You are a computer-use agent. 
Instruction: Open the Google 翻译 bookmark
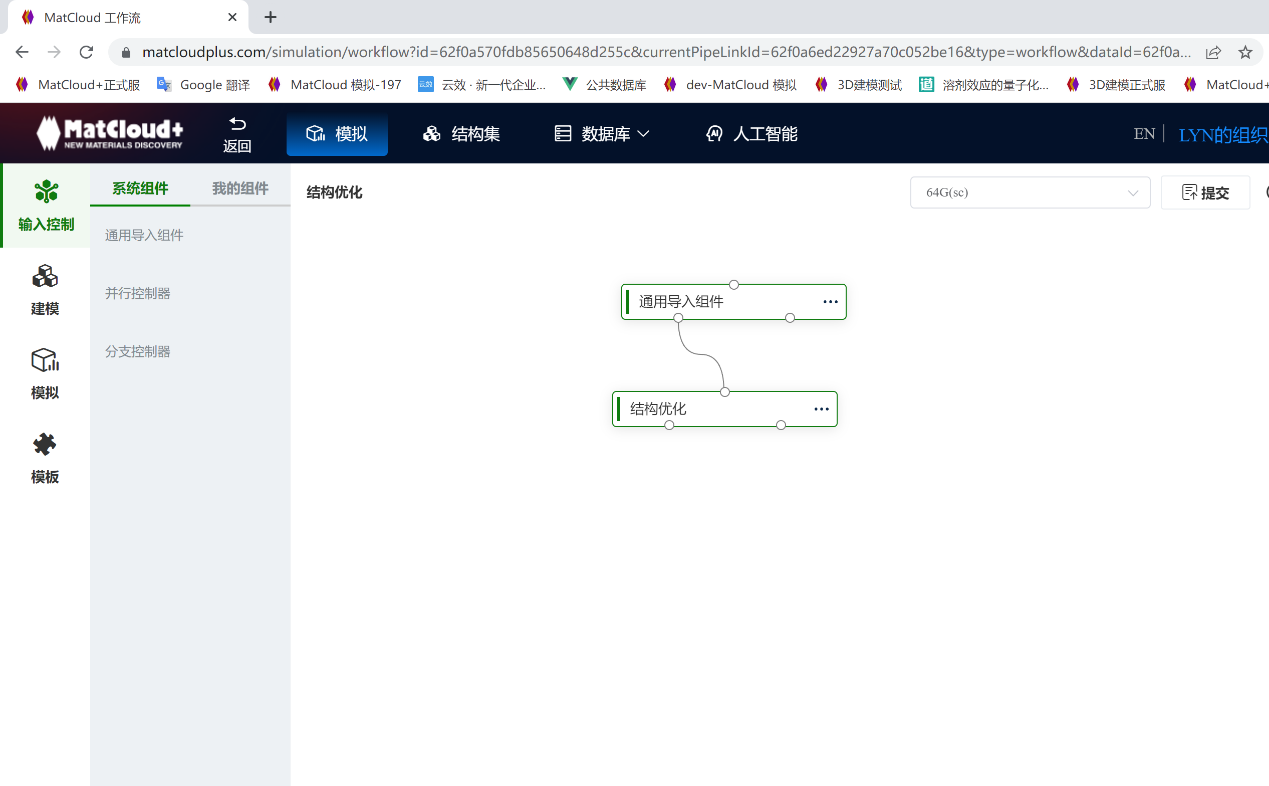pyautogui.click(x=203, y=85)
